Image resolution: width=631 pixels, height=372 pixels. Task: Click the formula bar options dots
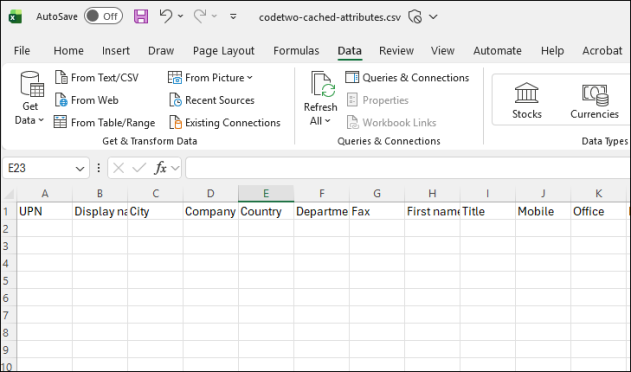click(98, 168)
